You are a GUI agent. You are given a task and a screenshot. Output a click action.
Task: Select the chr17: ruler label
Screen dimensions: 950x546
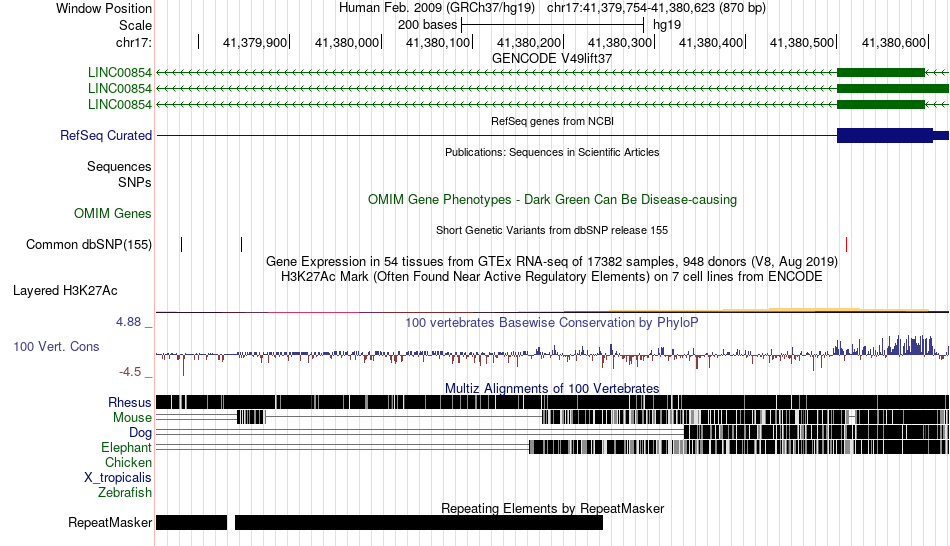[133, 42]
